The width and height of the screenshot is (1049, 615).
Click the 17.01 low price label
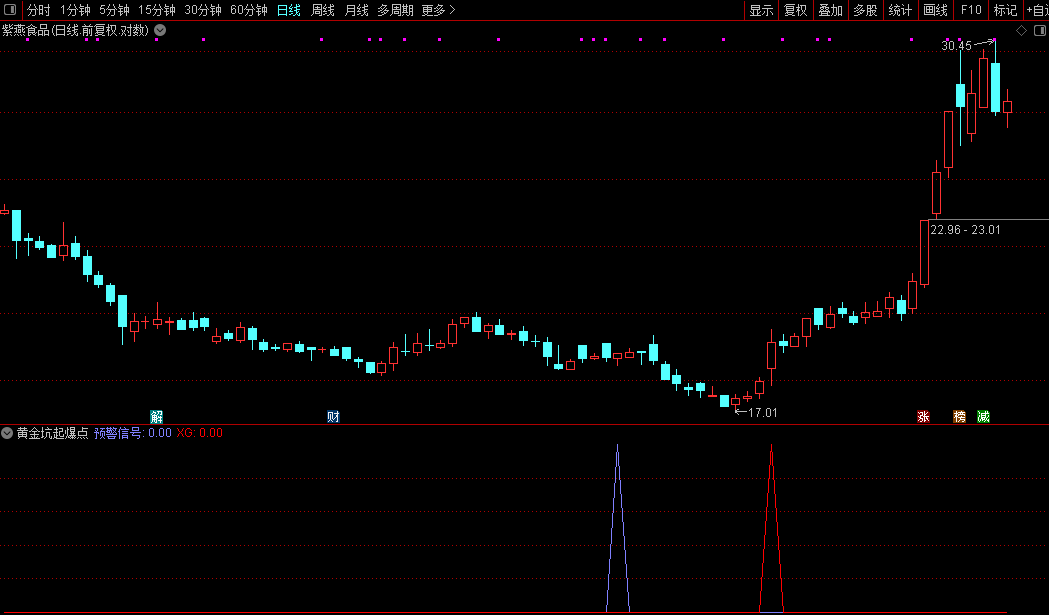[763, 413]
